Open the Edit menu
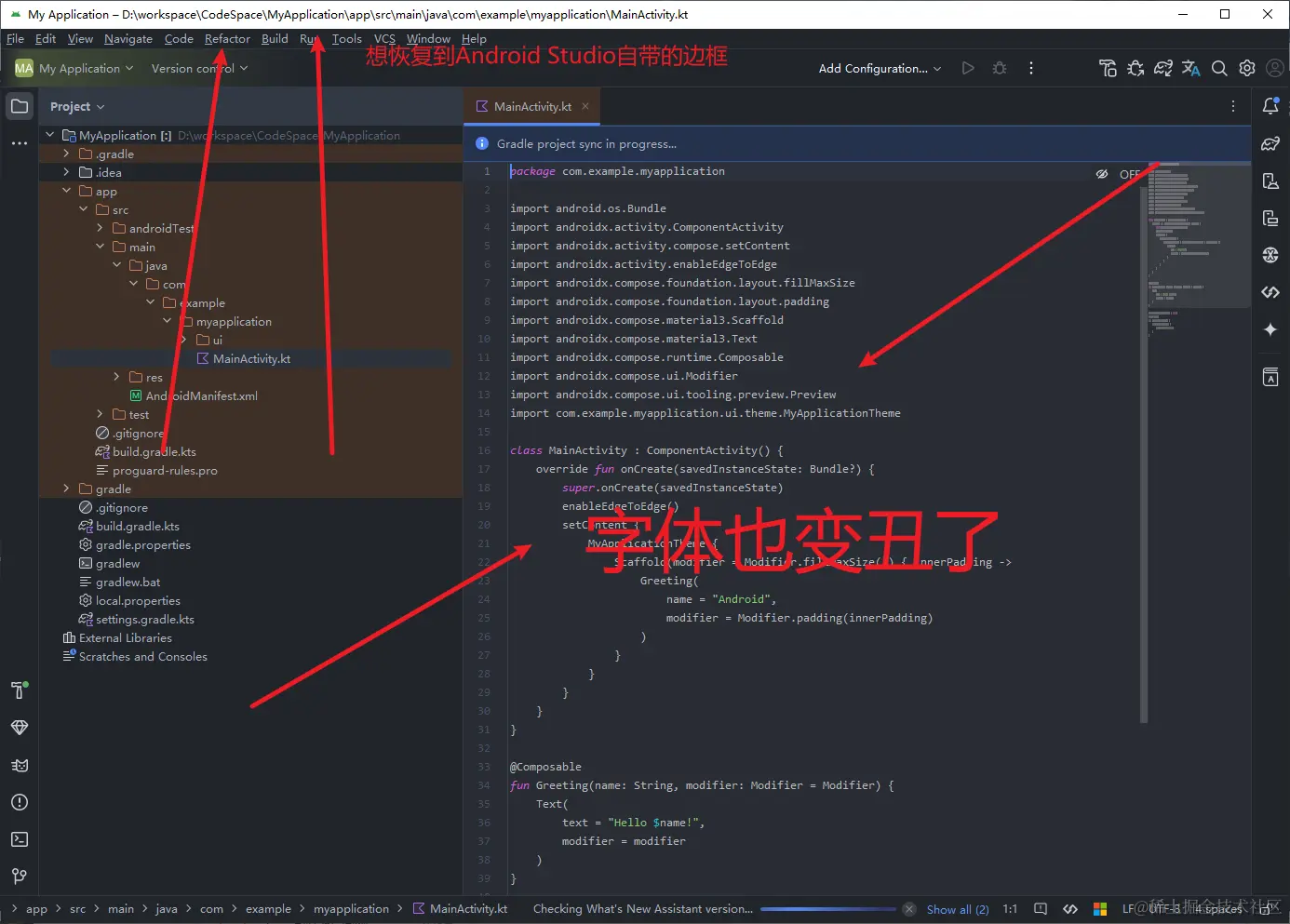Screen dimensions: 1290x924 click(46, 39)
